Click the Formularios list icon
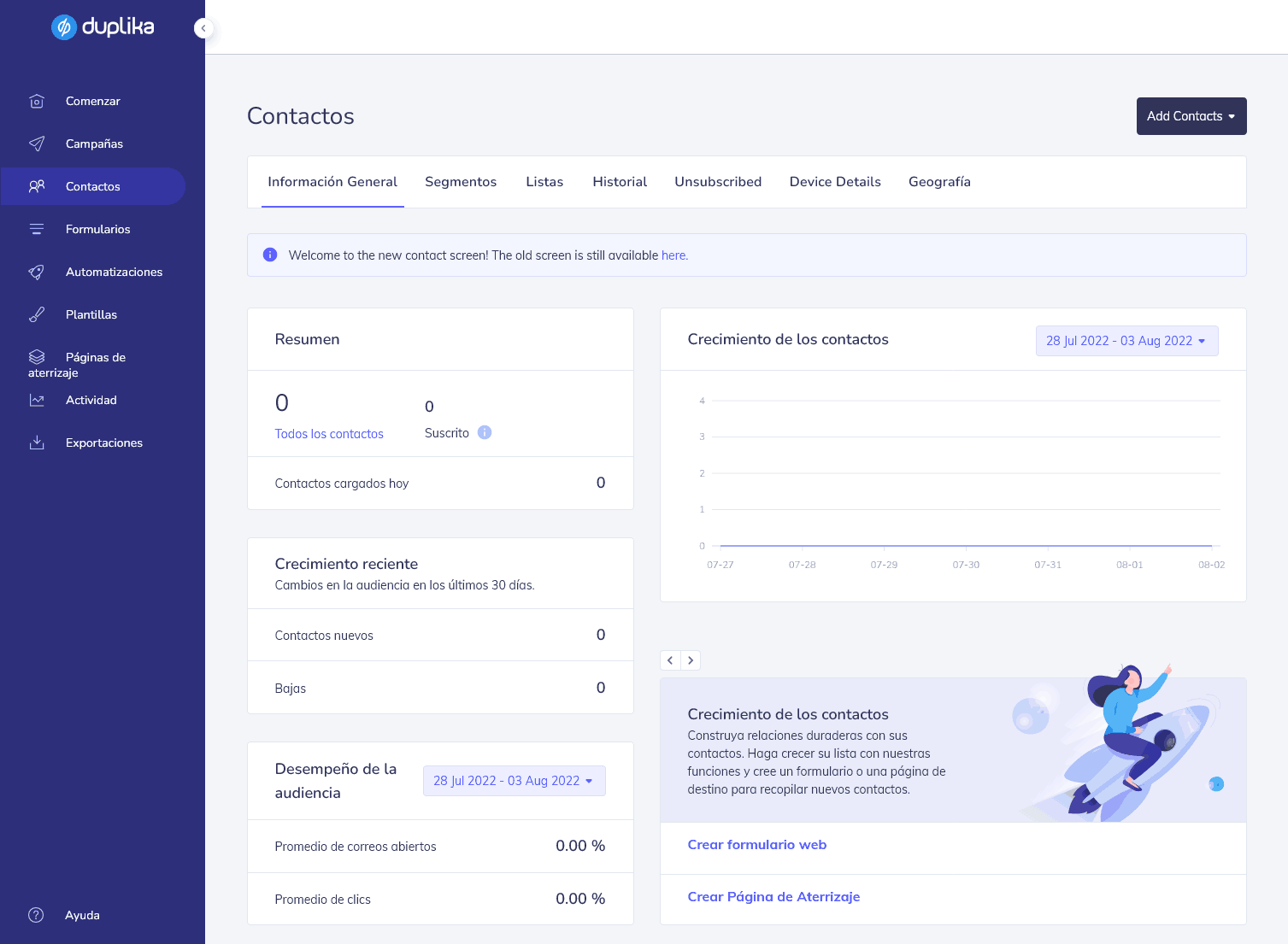Image resolution: width=1288 pixels, height=944 pixels. (37, 229)
